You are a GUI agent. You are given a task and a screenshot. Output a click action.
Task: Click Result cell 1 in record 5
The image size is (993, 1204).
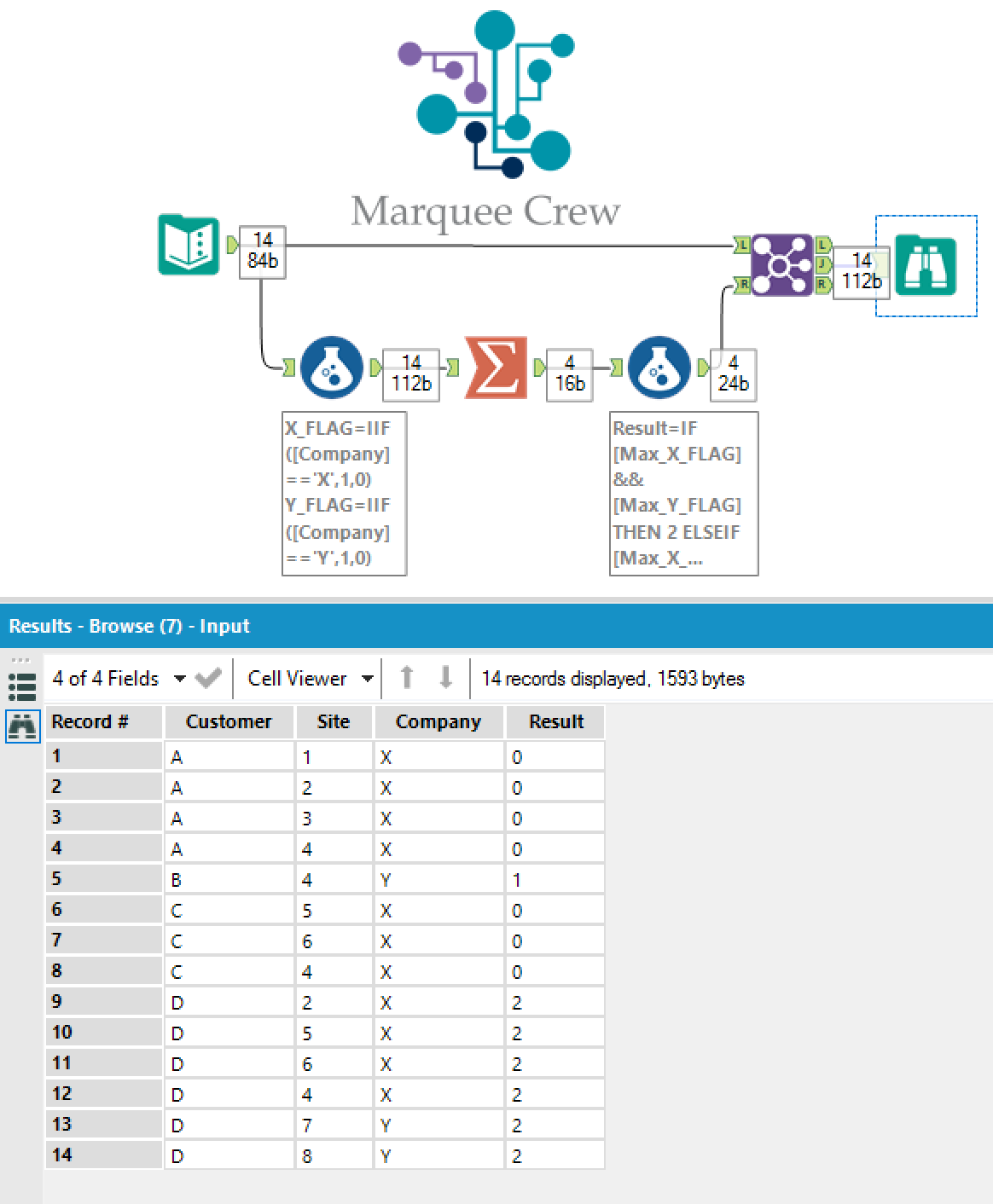(556, 879)
